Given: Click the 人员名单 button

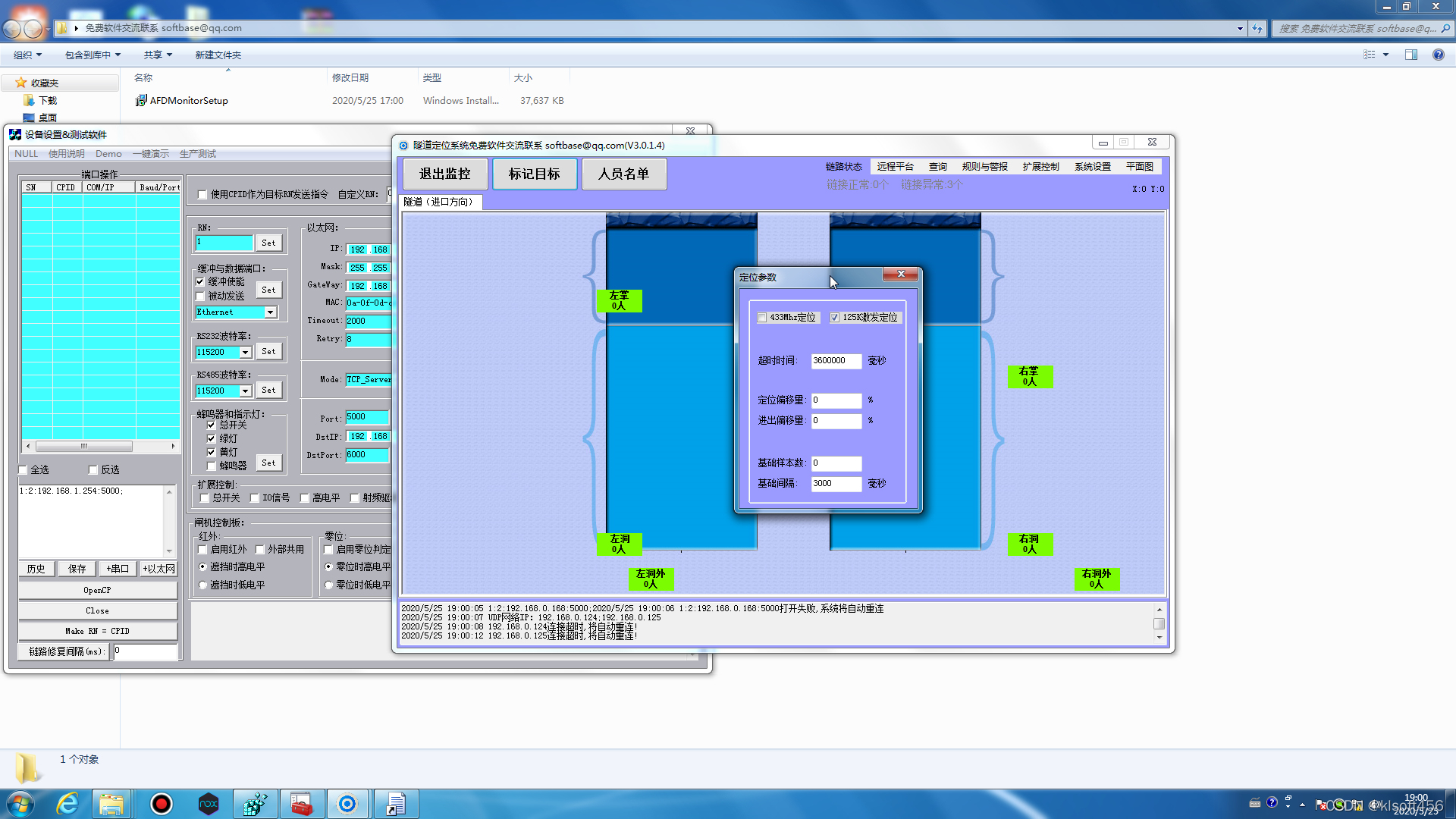Looking at the screenshot, I should [x=623, y=174].
